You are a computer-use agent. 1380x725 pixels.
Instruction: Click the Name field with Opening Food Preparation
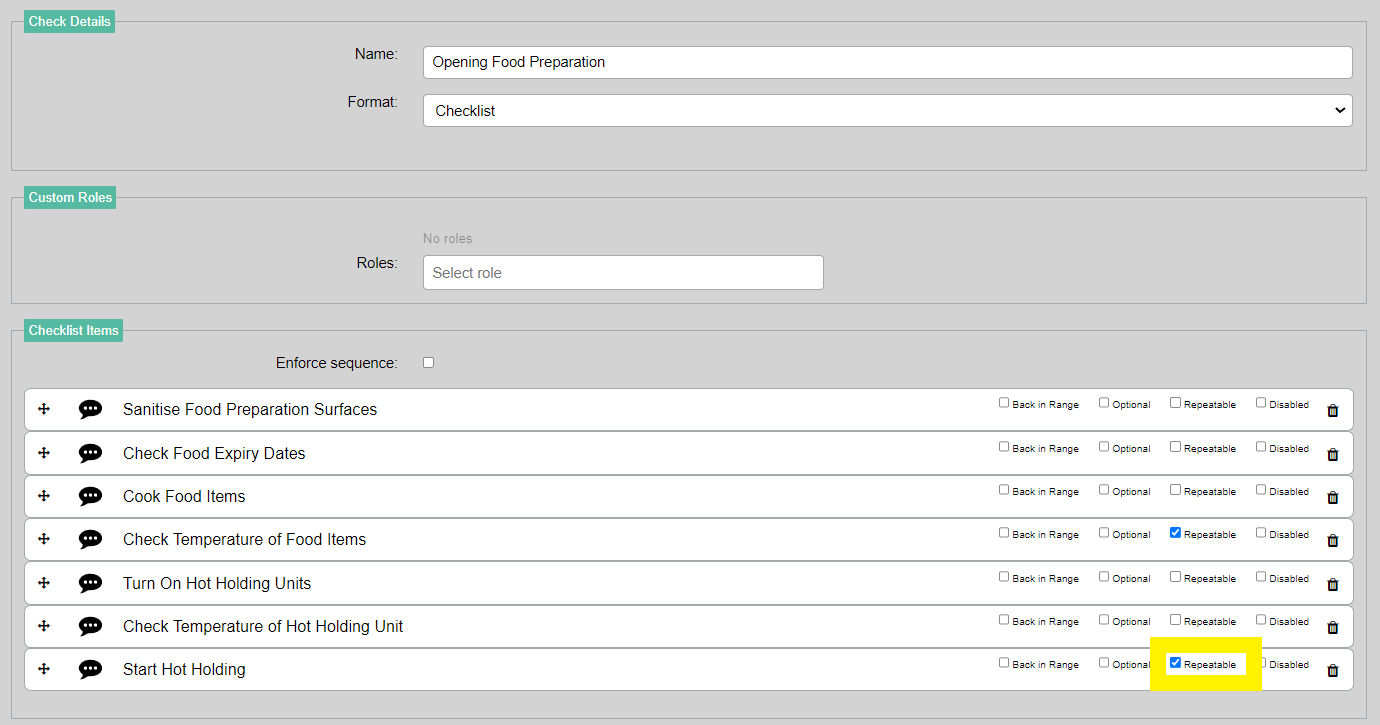(887, 62)
